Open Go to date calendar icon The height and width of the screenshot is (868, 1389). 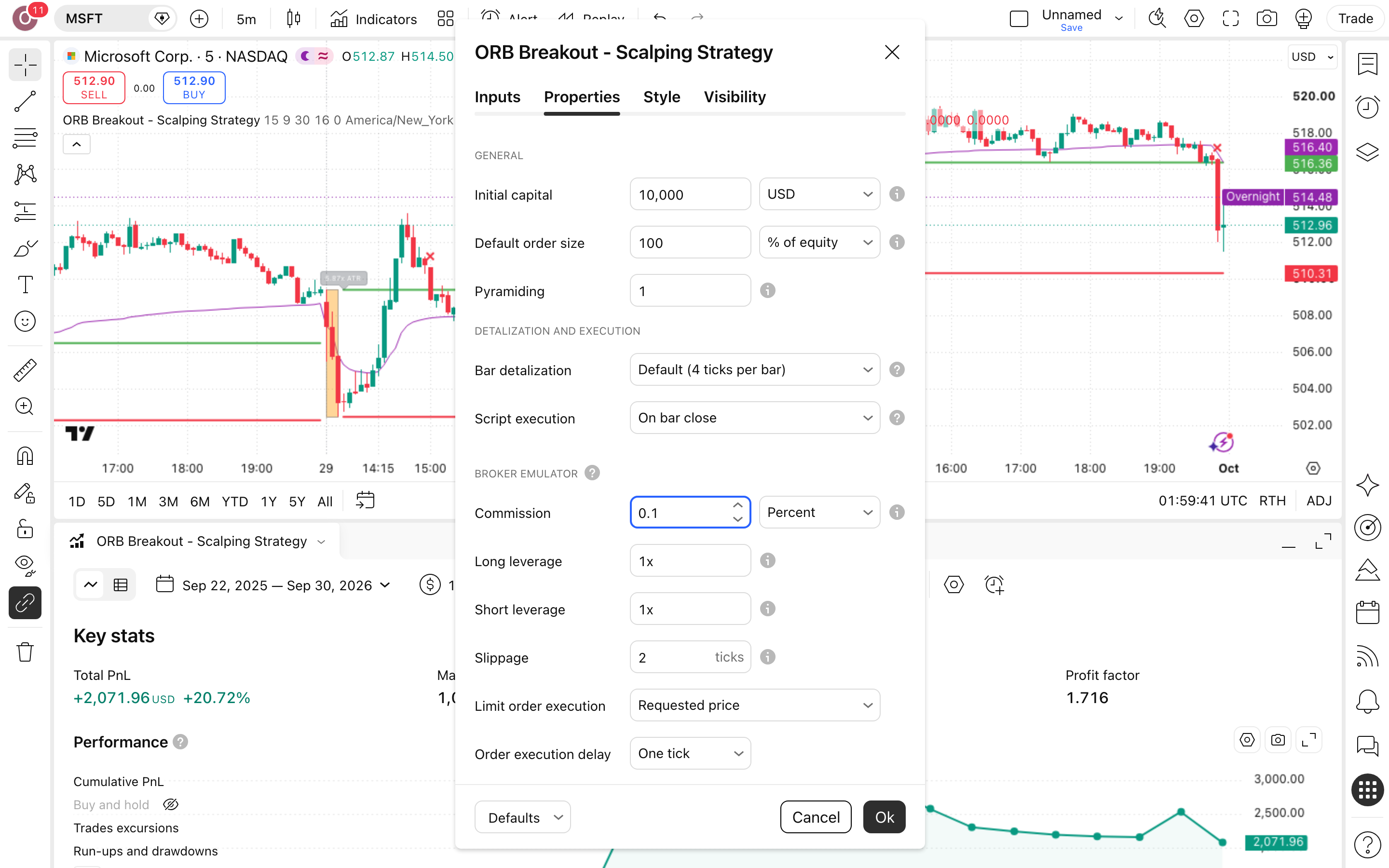(365, 501)
